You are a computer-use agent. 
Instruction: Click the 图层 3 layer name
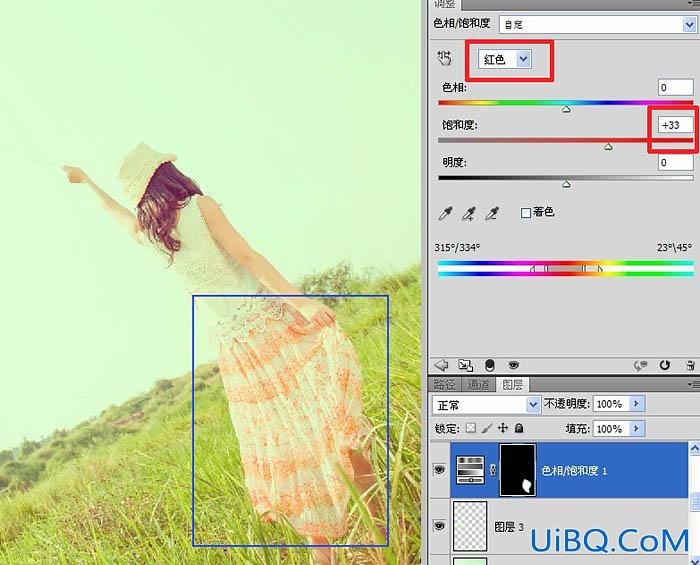[x=509, y=527]
